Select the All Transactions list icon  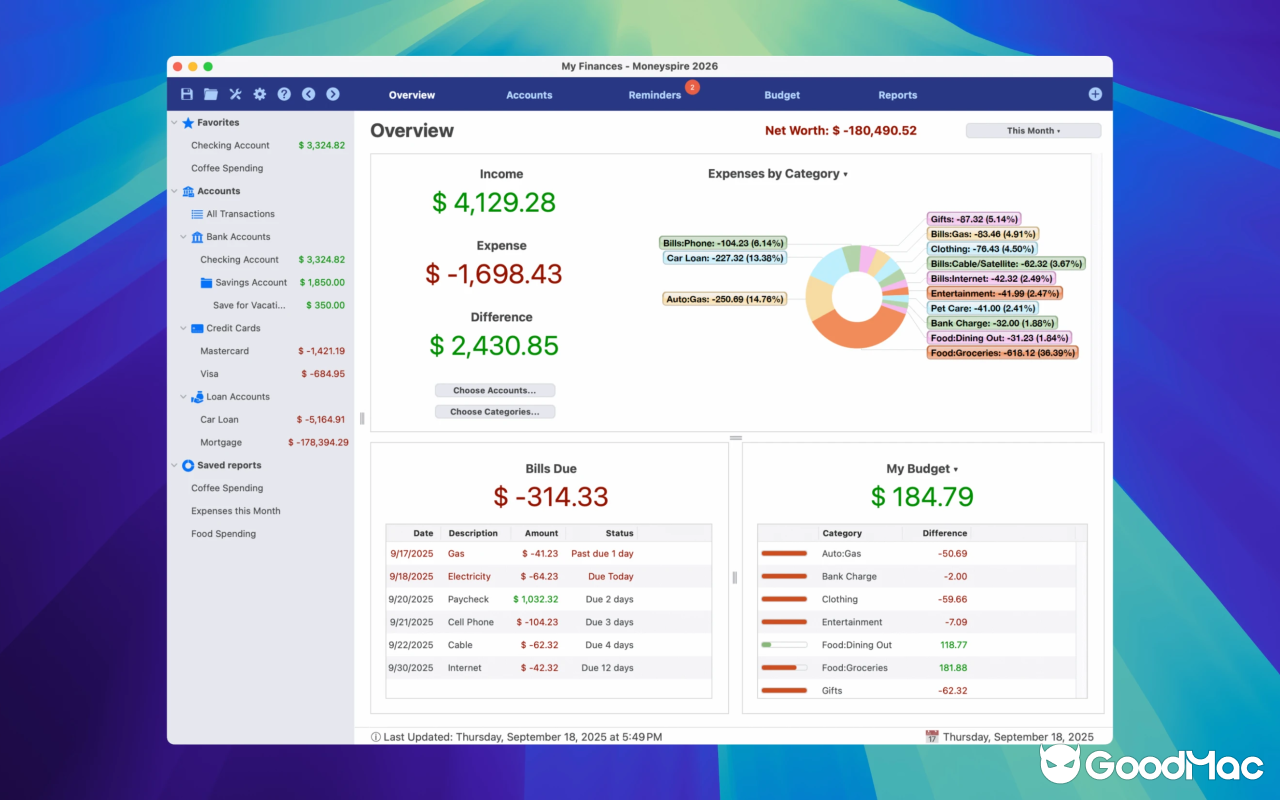pyautogui.click(x=197, y=213)
